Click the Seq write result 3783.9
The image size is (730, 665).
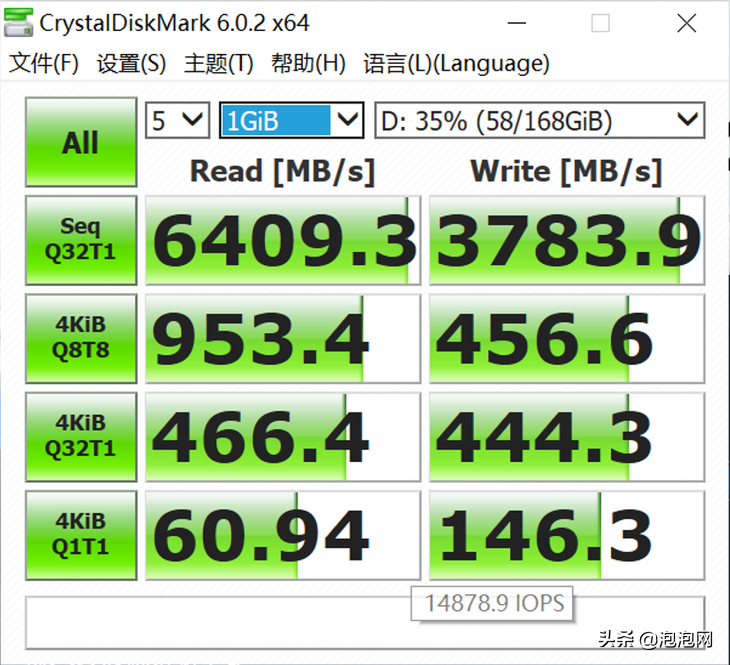(x=567, y=240)
